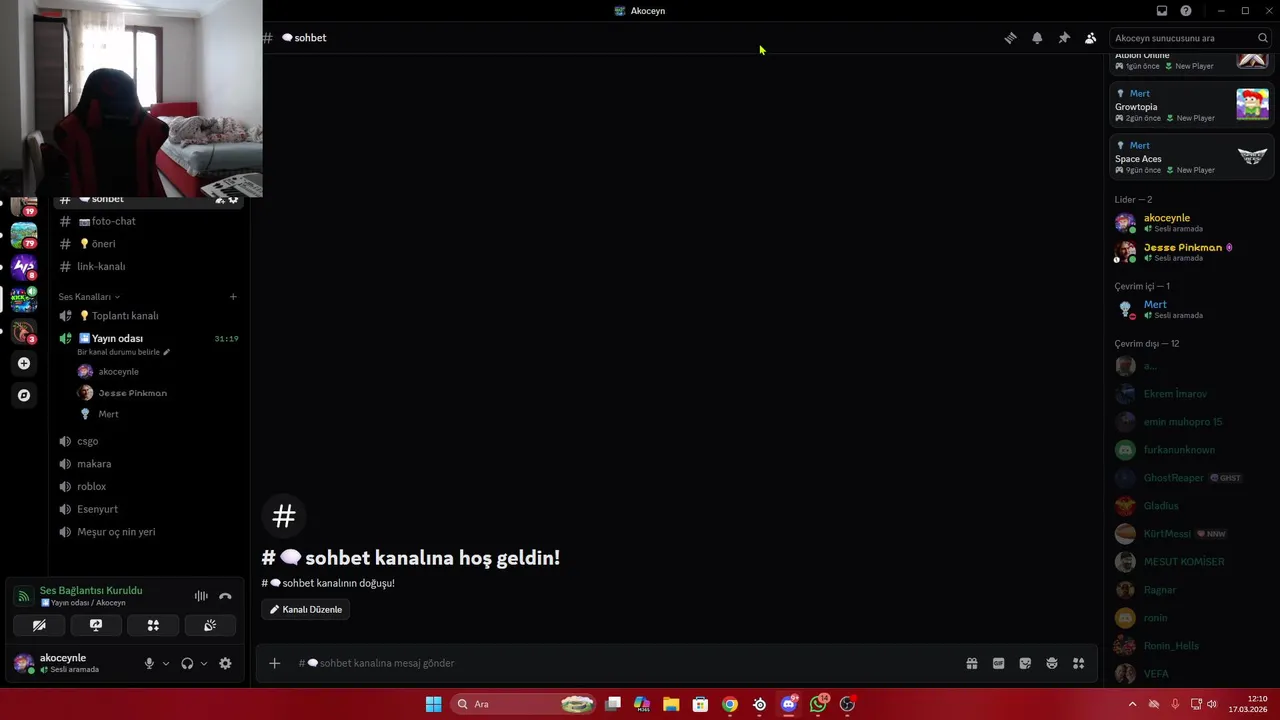Image resolution: width=1280 pixels, height=720 pixels.
Task: Open Mert's Growtopia activity card
Action: [1192, 105]
